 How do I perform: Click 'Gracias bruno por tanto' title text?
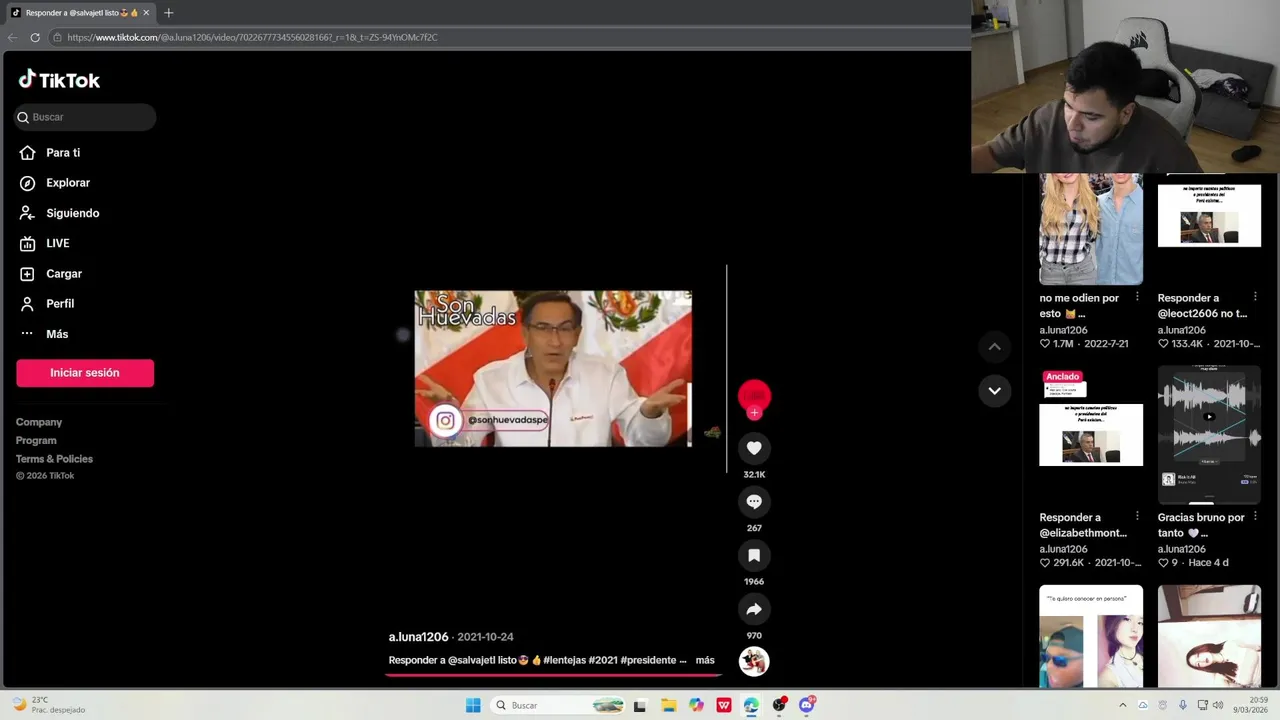pyautogui.click(x=1201, y=525)
